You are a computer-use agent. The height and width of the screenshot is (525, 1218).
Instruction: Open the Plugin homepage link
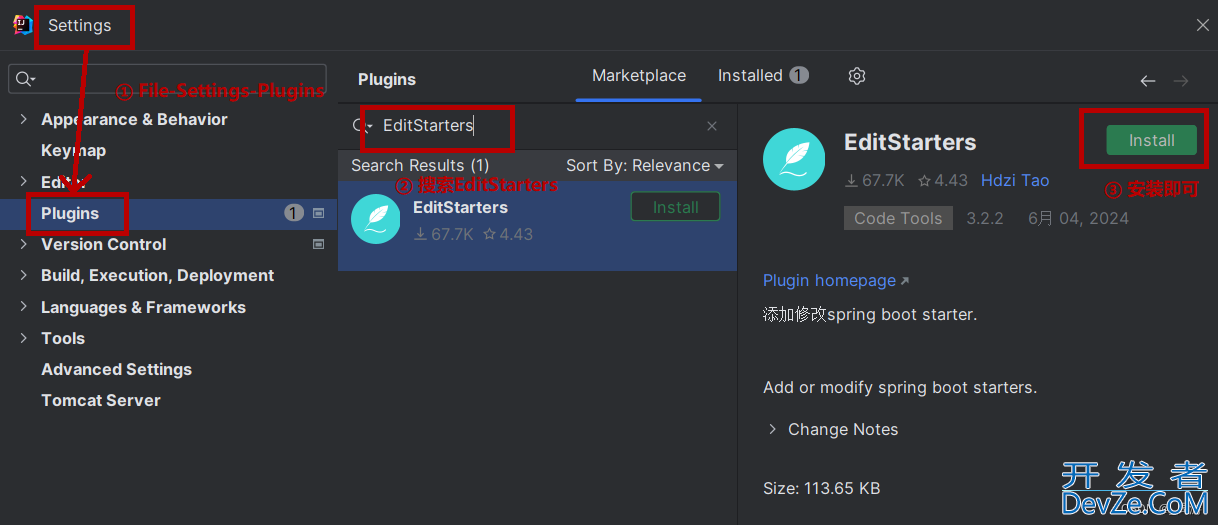[x=836, y=280]
